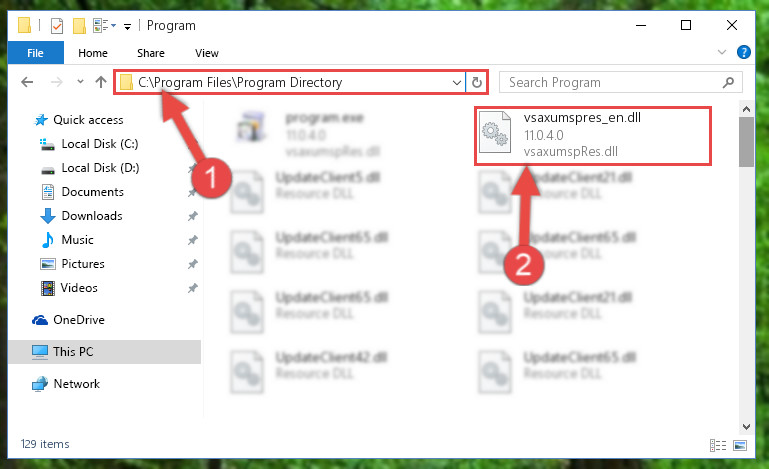769x469 pixels.
Task: Select Local Disk (D:) in sidebar
Action: coord(100,168)
